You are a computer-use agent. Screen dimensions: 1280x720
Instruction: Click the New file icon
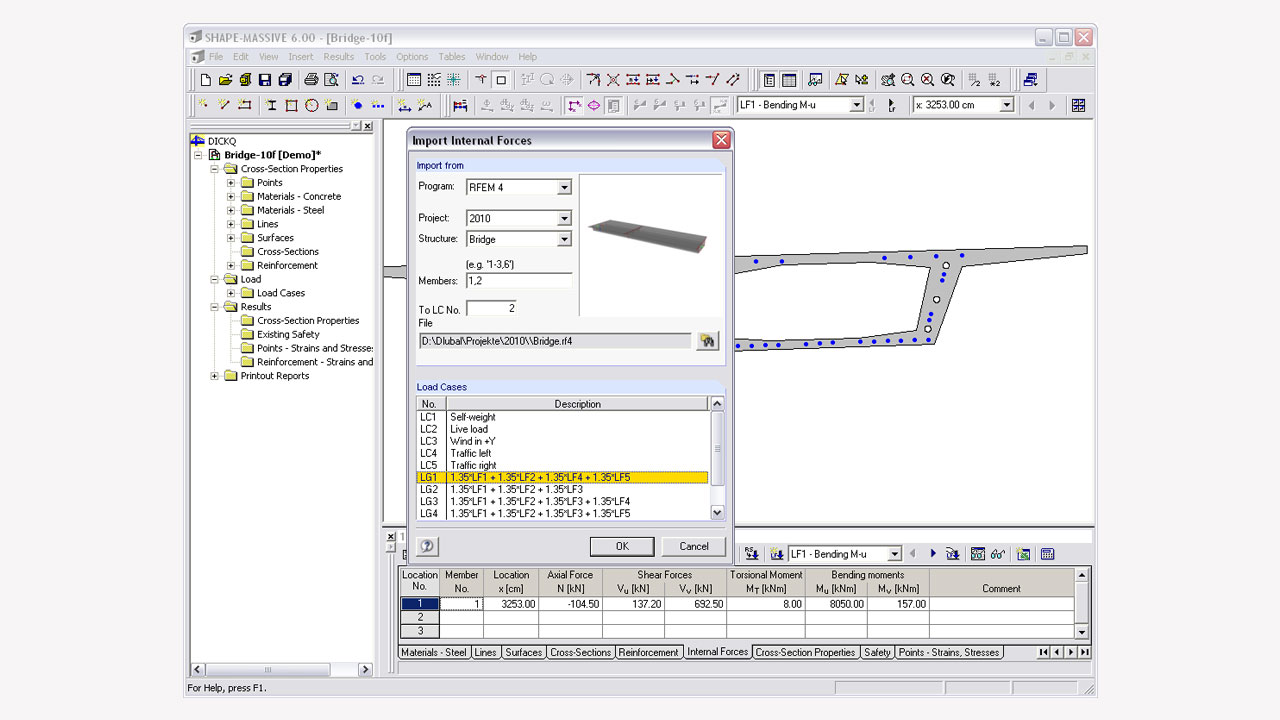(206, 80)
